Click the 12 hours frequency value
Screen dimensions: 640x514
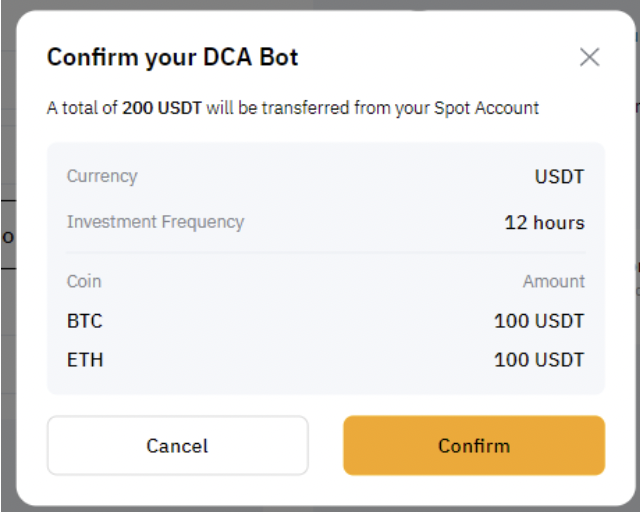[544, 223]
